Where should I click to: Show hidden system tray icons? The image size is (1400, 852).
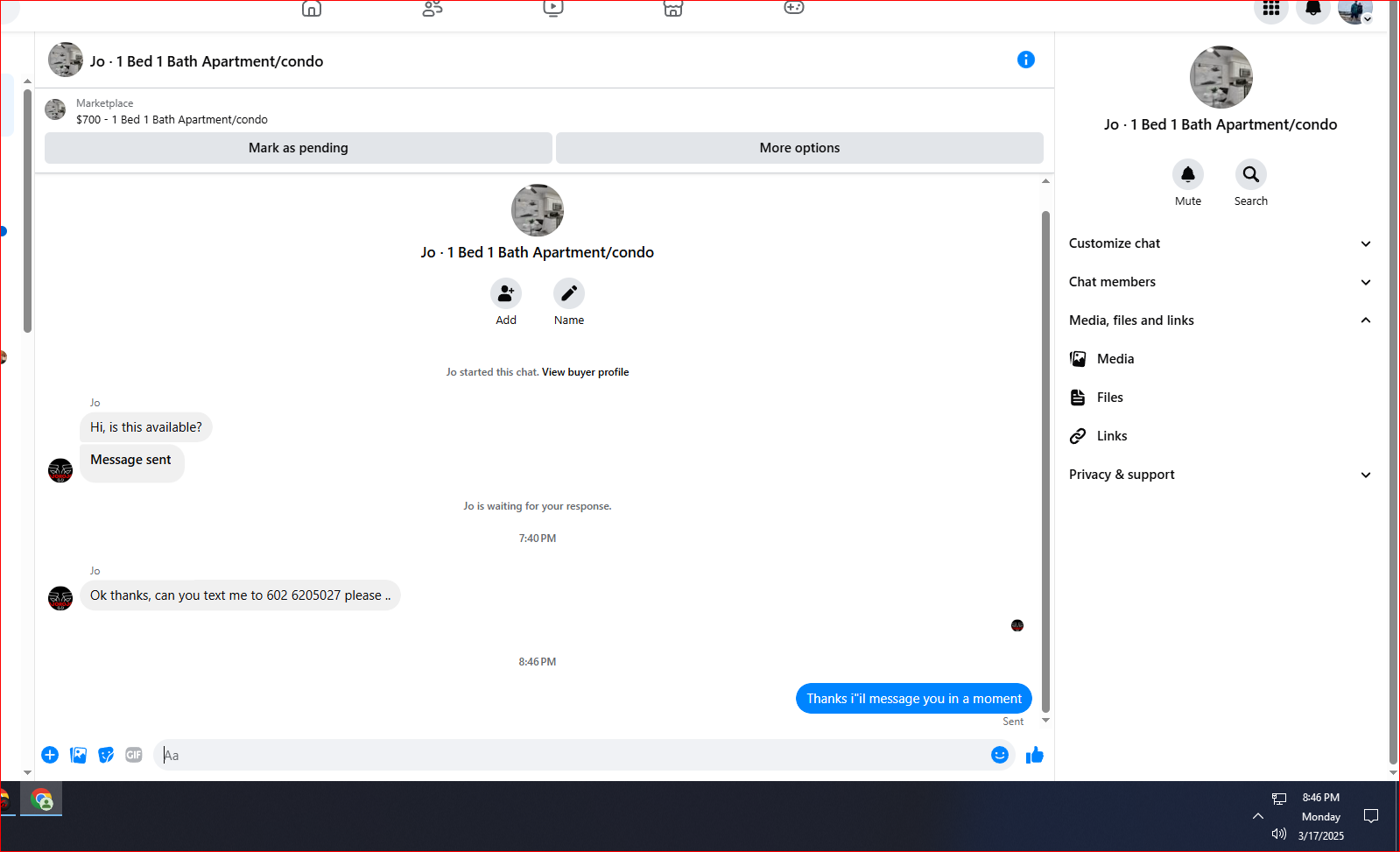[1258, 816]
